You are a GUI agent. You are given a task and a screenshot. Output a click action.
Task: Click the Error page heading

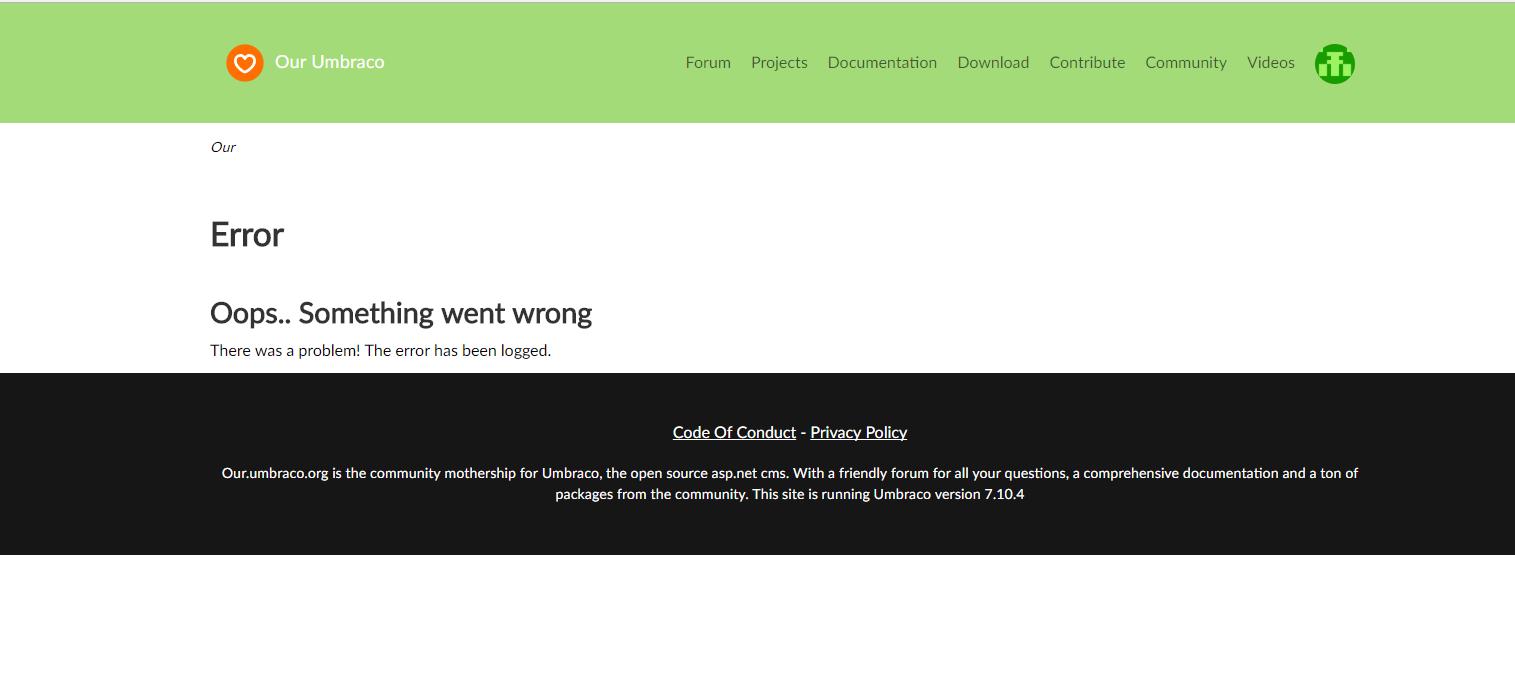pyautogui.click(x=247, y=234)
